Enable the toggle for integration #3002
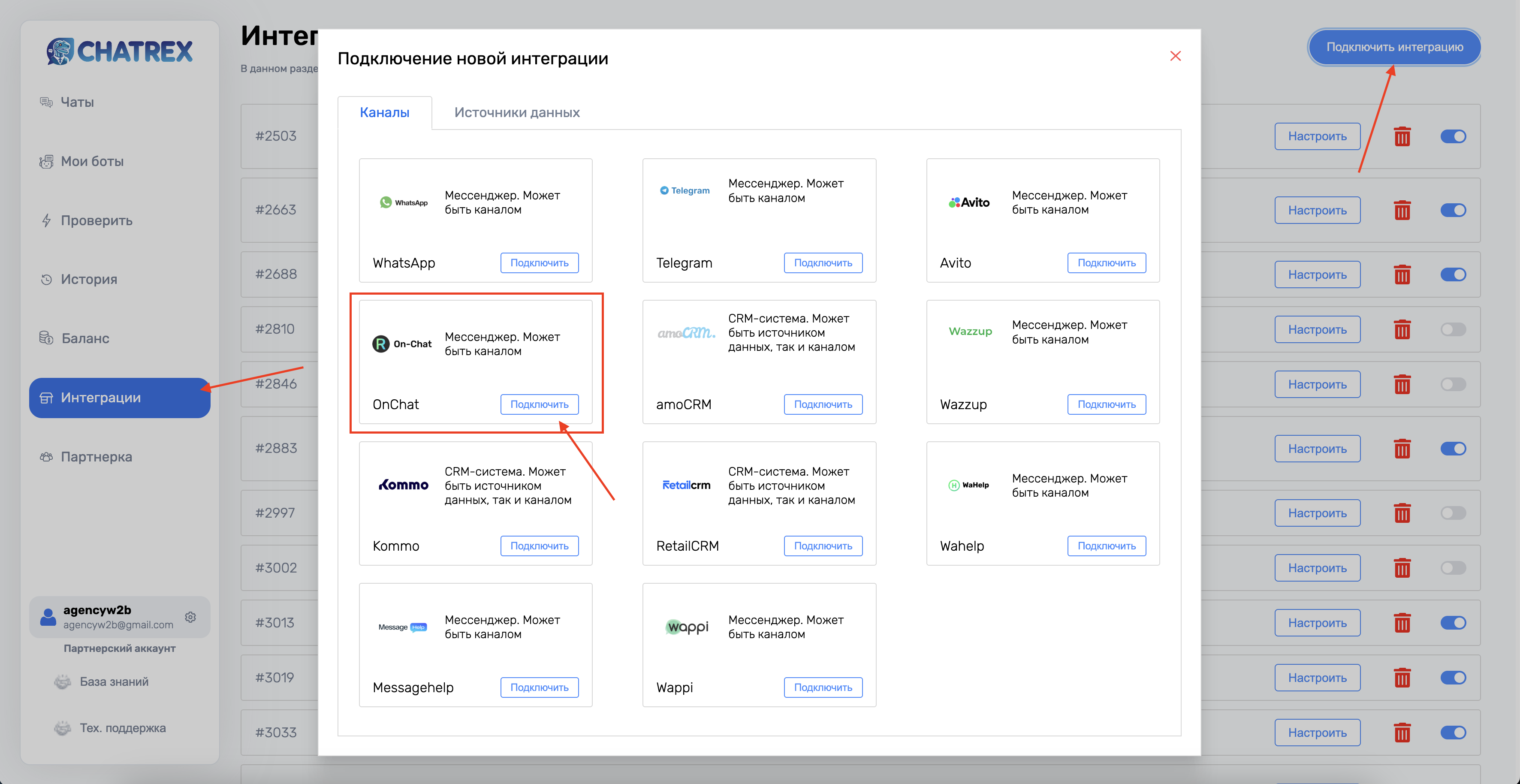1520x784 pixels. [x=1454, y=568]
